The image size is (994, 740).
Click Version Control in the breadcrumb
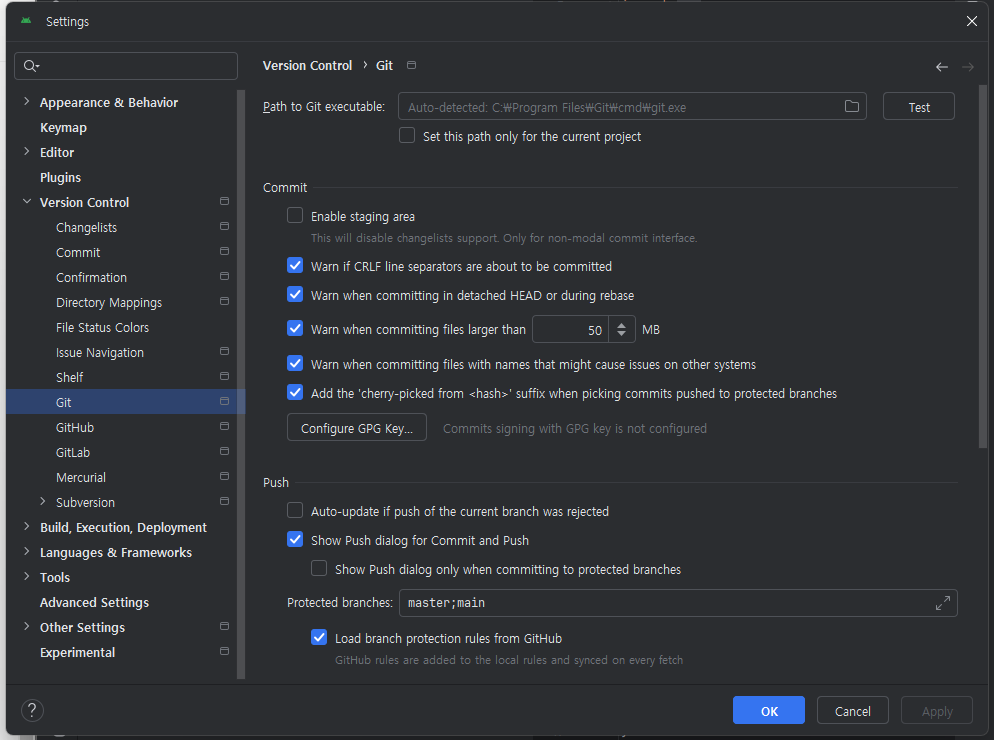point(307,65)
